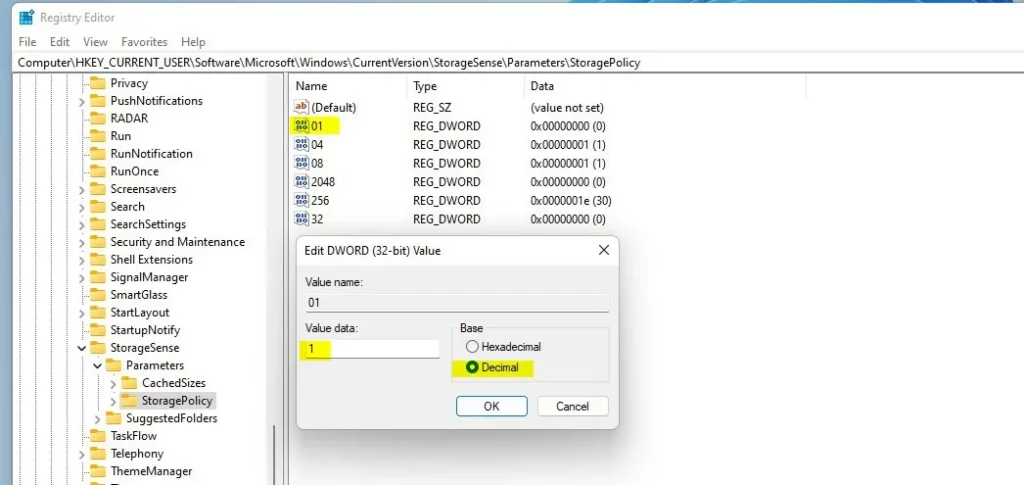This screenshot has height=485, width=1024.
Task: Click the StoragePolicy folder icon
Action: tap(129, 400)
